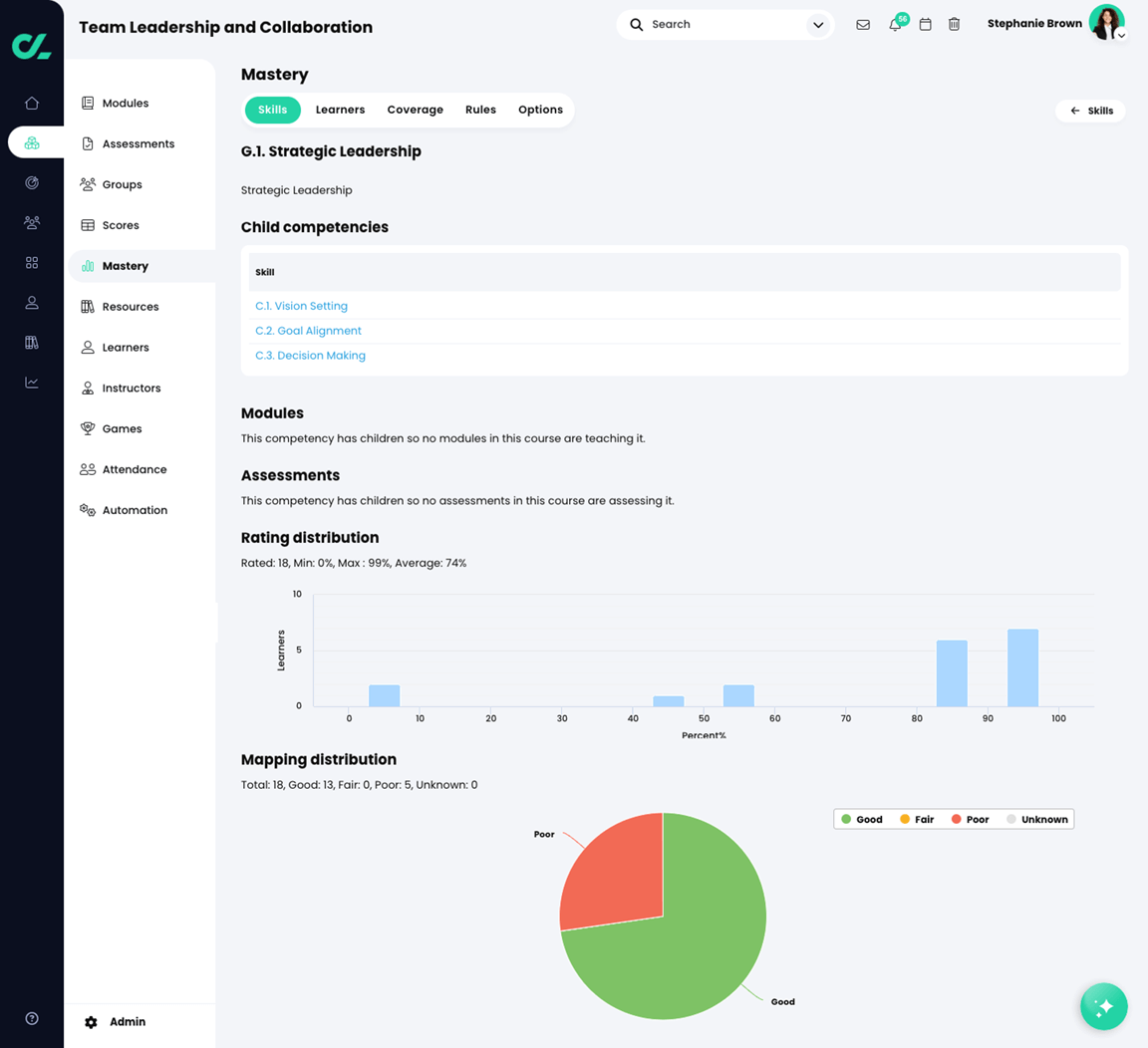Image resolution: width=1148 pixels, height=1048 pixels.
Task: Expand the search dropdown chevron
Action: (x=817, y=23)
